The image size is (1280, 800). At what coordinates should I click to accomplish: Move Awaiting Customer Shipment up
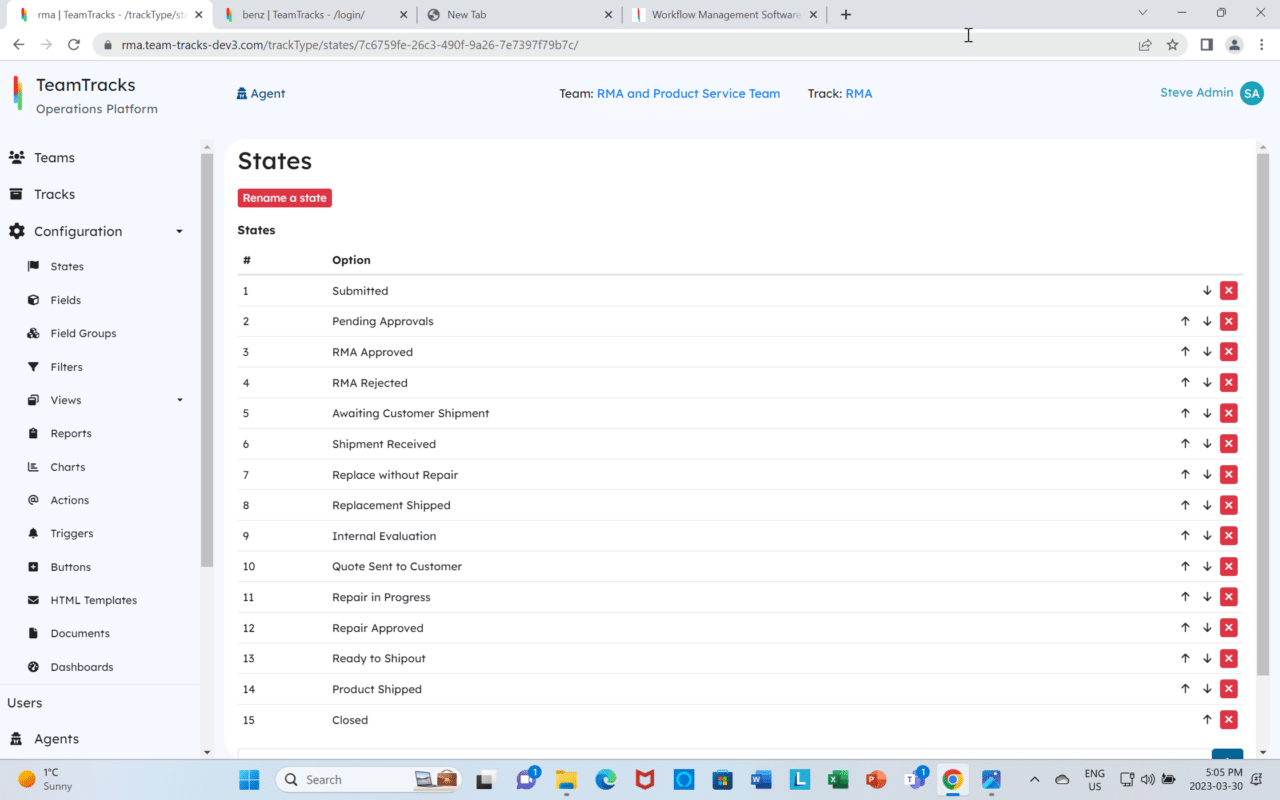pos(1185,413)
